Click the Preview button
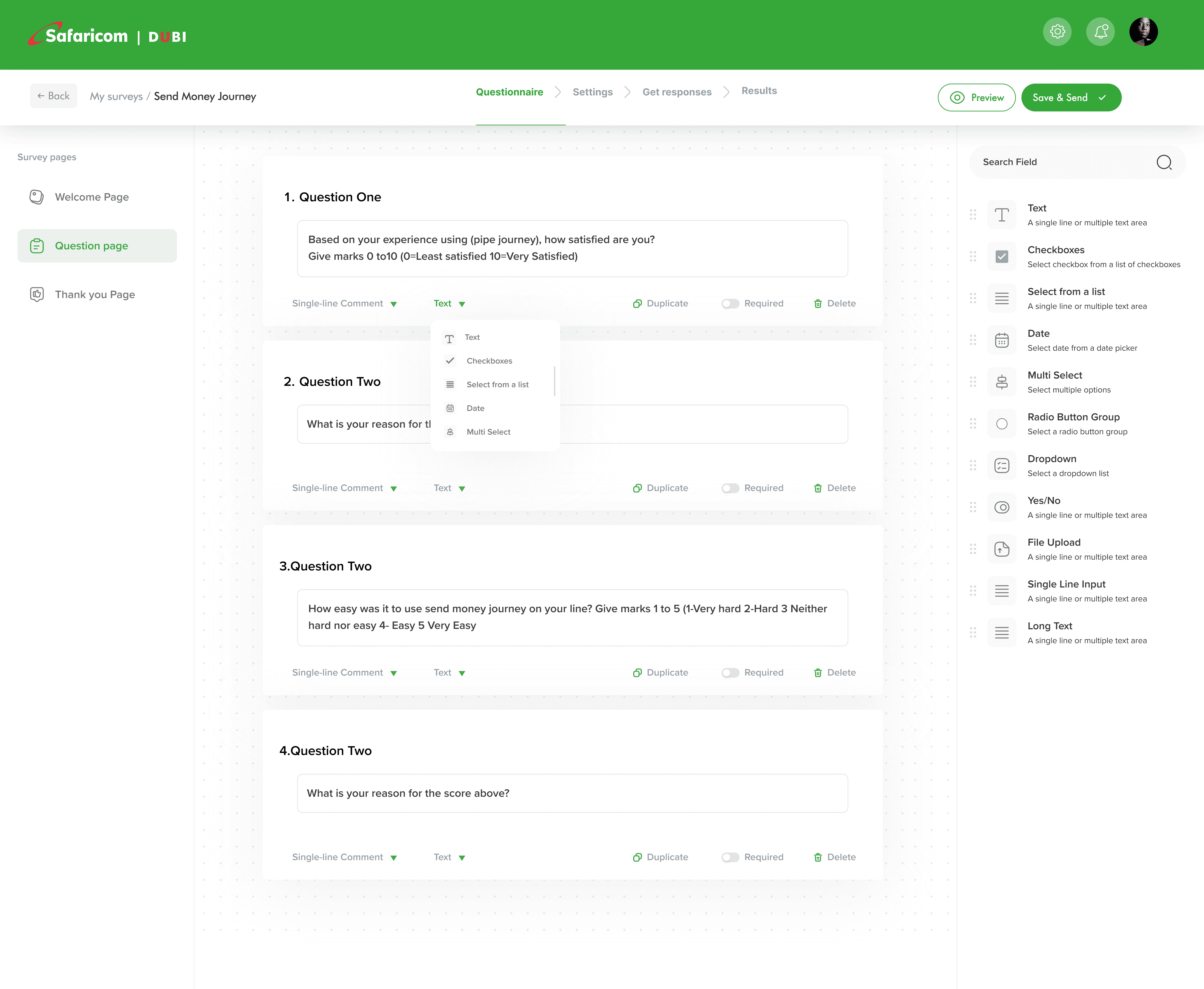 coord(976,98)
